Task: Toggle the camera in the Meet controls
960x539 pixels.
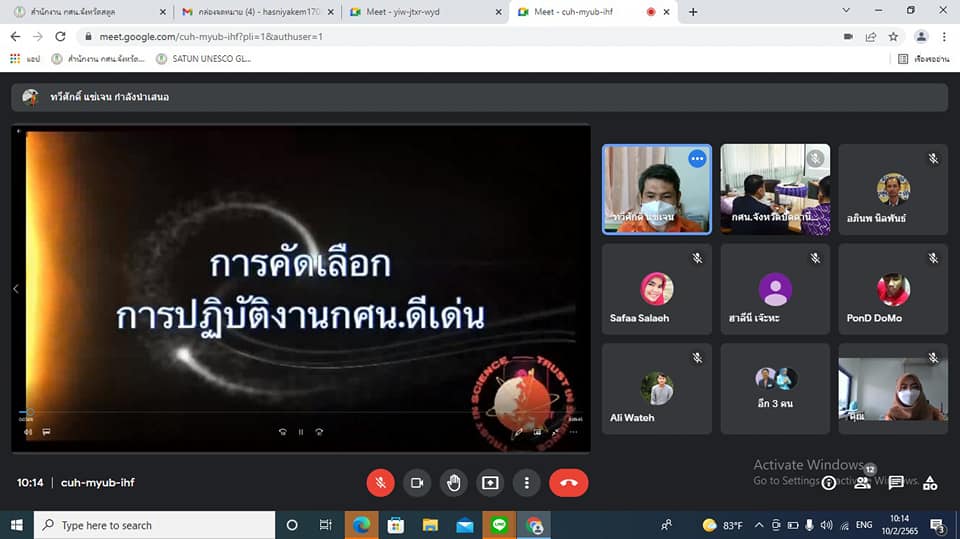Action: coord(417,482)
